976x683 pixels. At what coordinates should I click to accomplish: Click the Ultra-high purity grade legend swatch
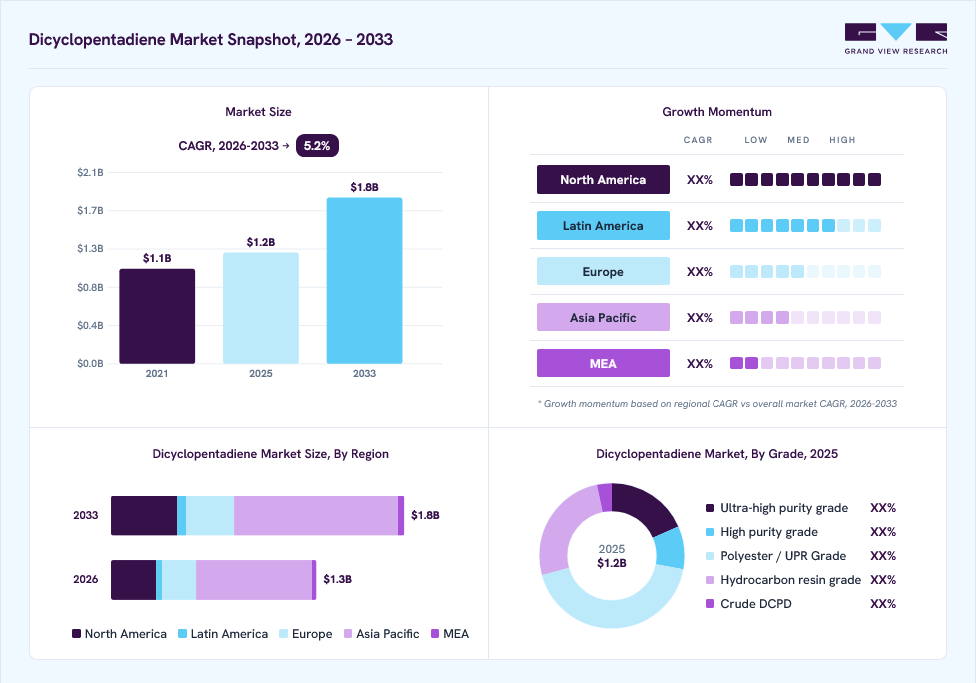710,508
